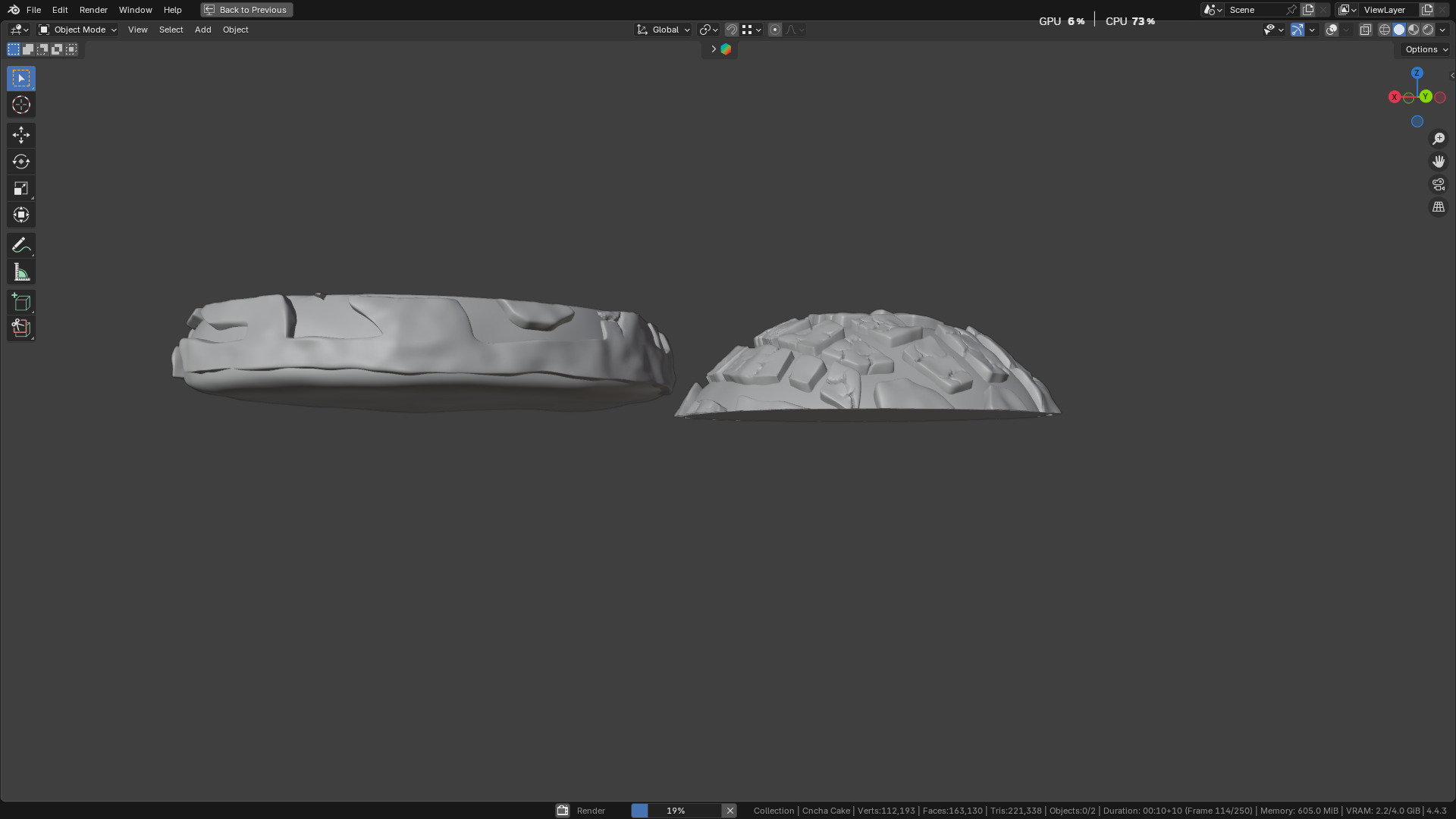1456x819 pixels.
Task: Open the viewport Select menu
Action: click(x=171, y=30)
